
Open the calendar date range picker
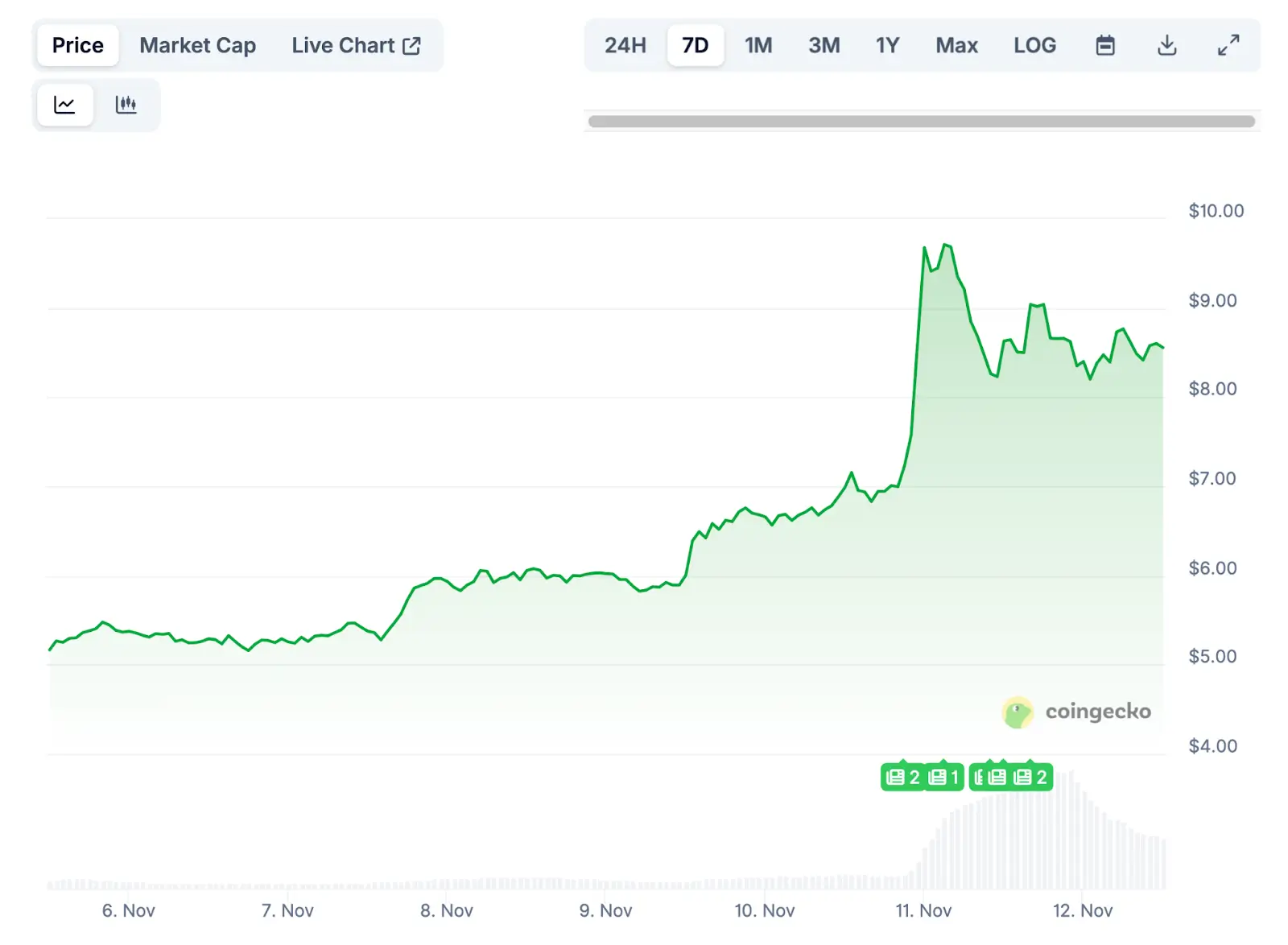pyautogui.click(x=1105, y=45)
